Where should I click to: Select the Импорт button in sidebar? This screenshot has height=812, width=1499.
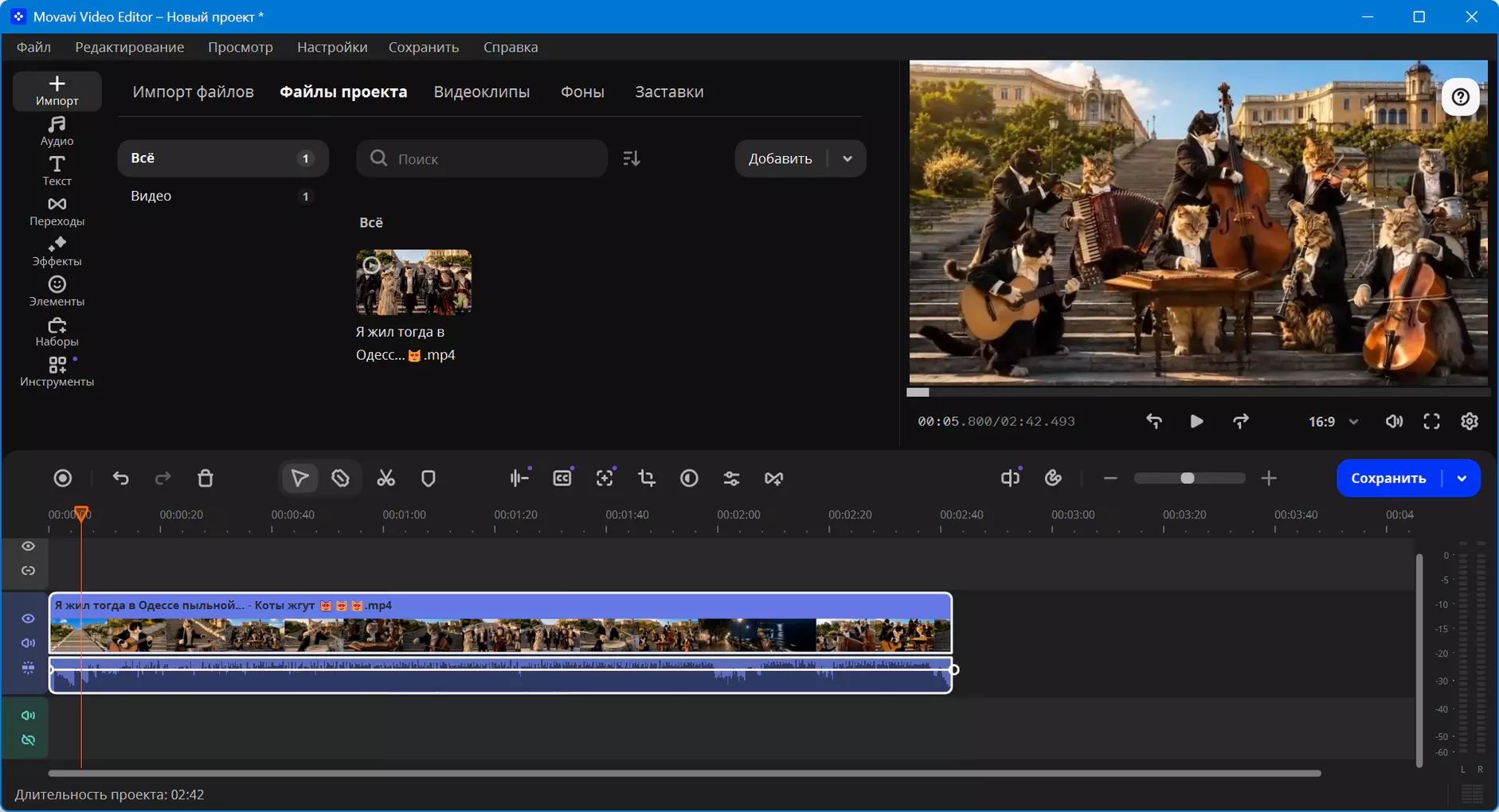57,91
